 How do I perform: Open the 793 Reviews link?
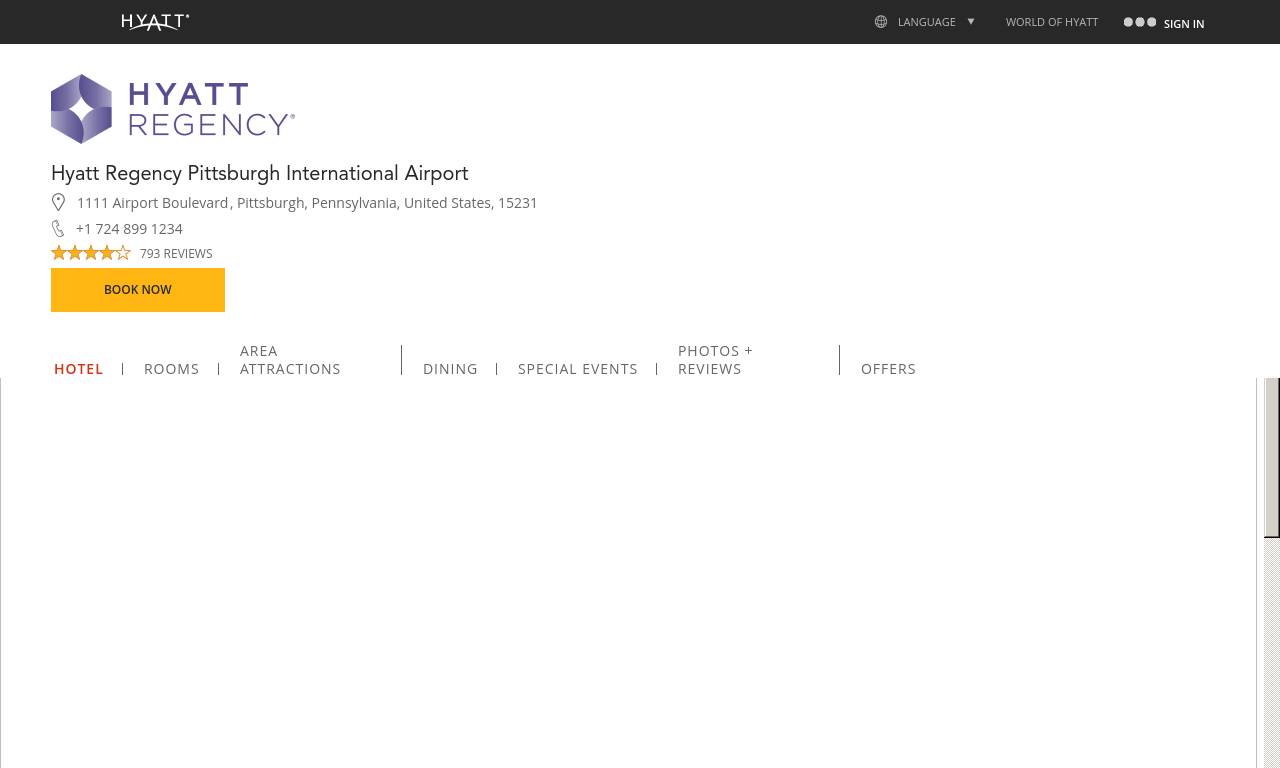click(x=176, y=254)
